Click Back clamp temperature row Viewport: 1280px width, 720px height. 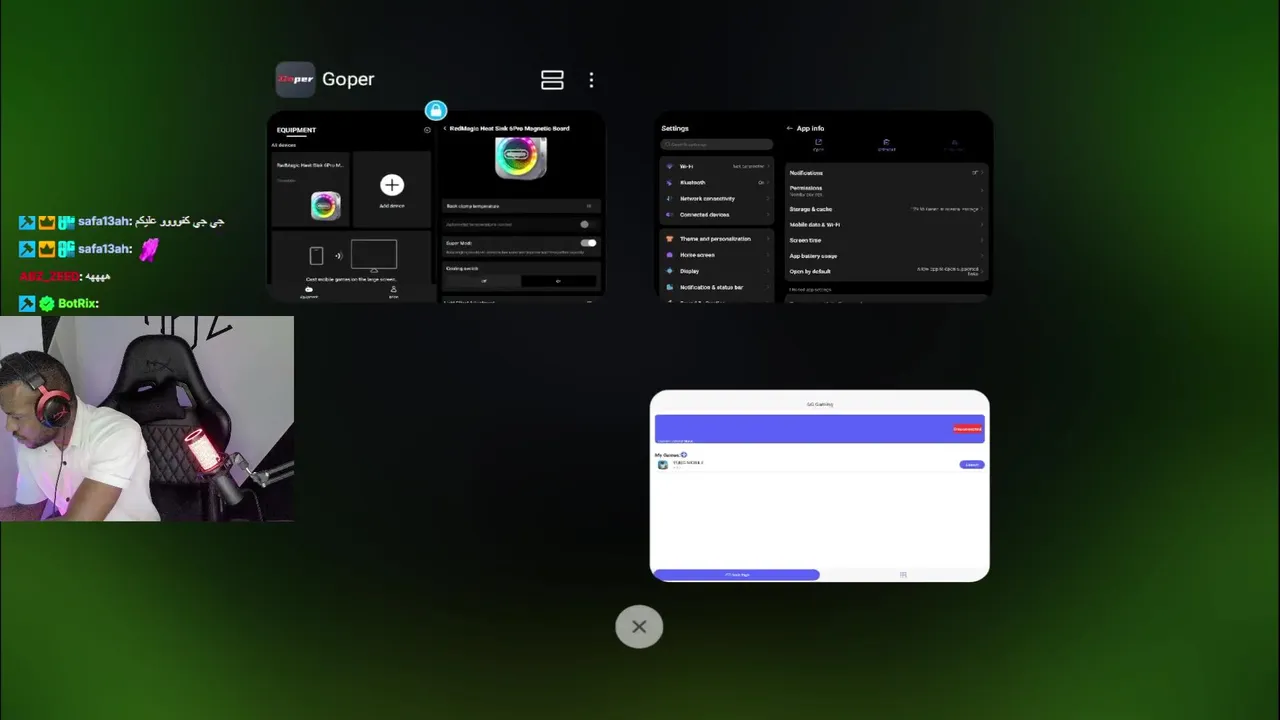pos(519,206)
